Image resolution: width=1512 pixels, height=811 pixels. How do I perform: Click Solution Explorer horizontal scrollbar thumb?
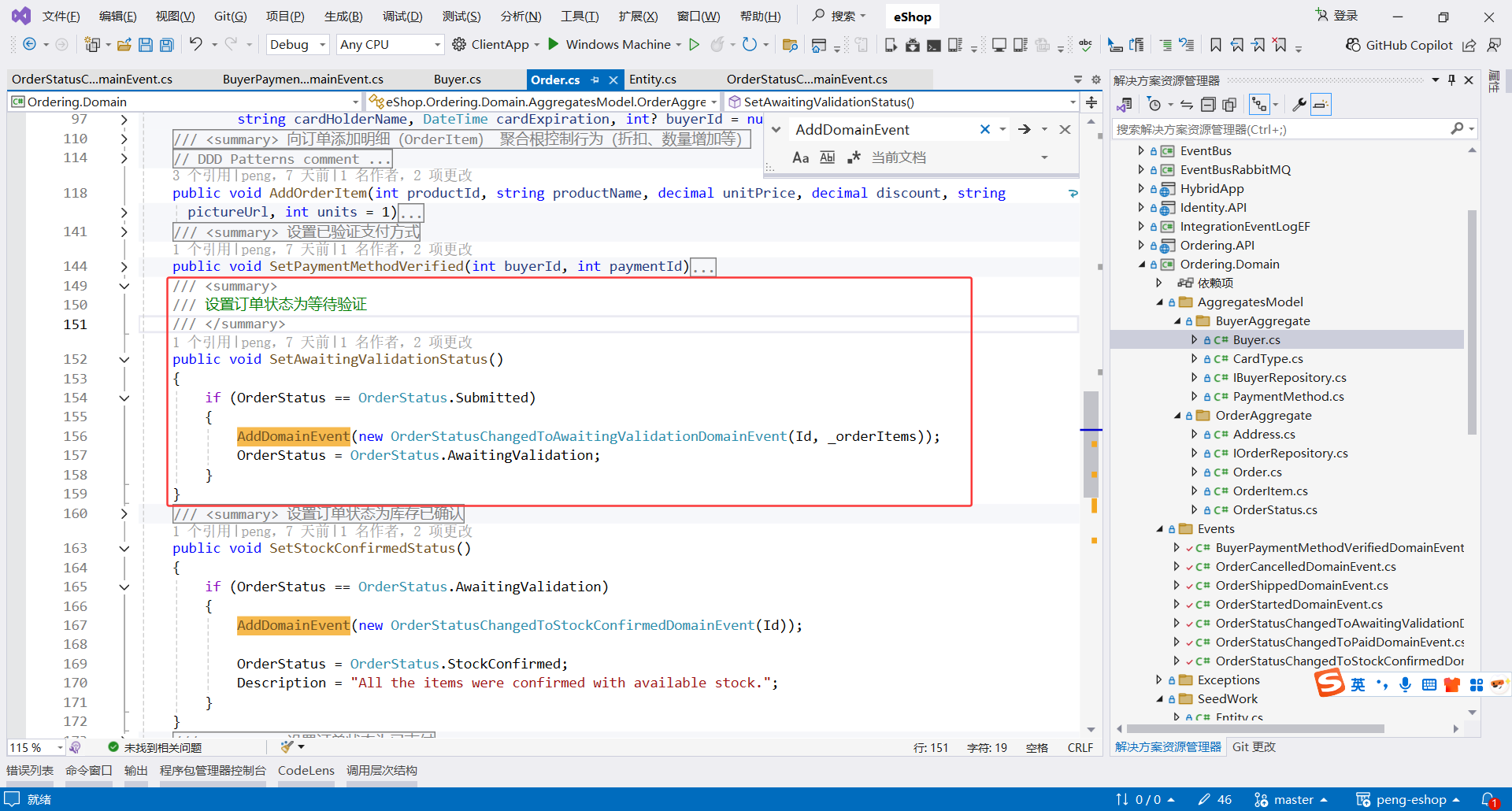[1255, 729]
